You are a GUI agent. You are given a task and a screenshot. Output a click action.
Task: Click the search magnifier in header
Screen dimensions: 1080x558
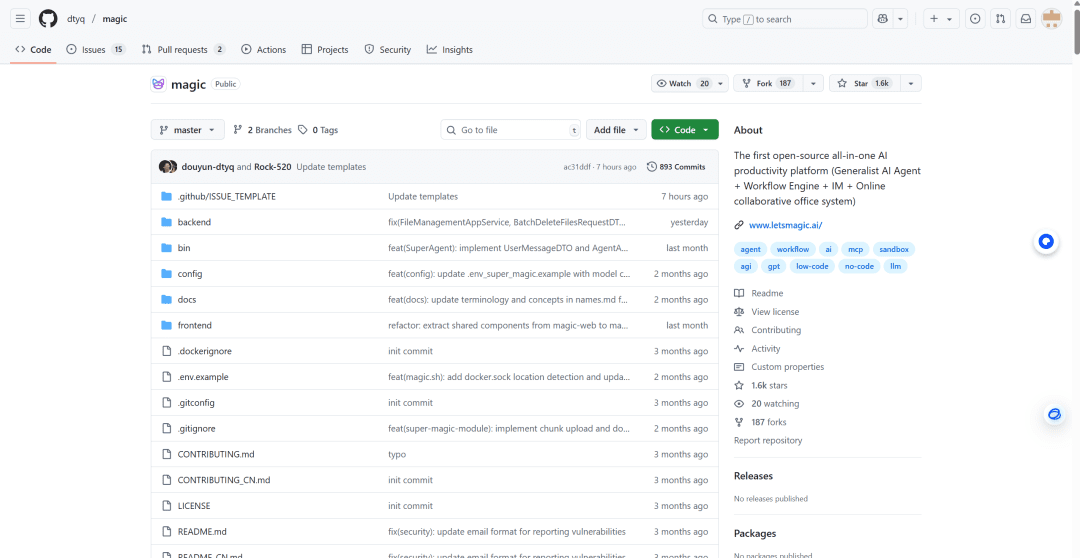713,19
